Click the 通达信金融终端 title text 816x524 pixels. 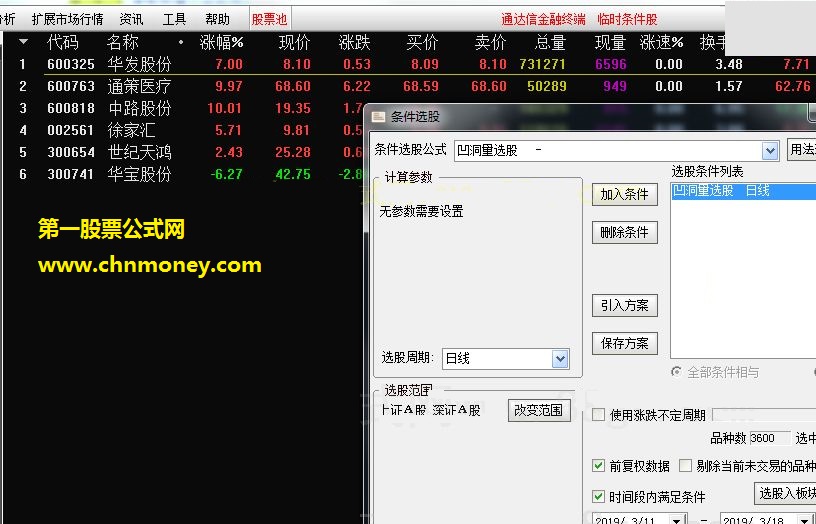(x=543, y=20)
